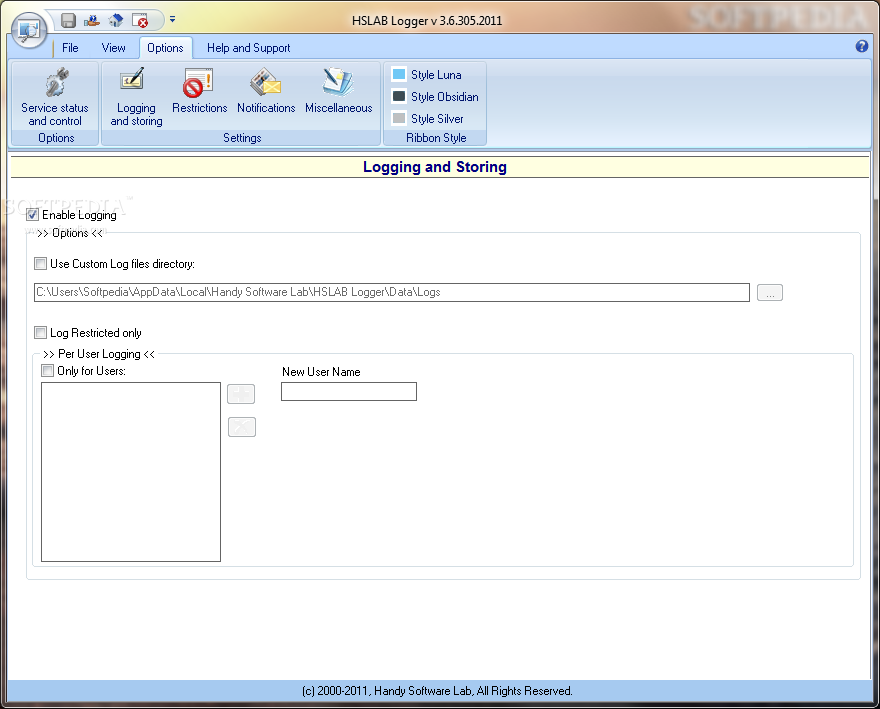Click the window with red X icon
The height and width of the screenshot is (709, 880).
tap(140, 21)
